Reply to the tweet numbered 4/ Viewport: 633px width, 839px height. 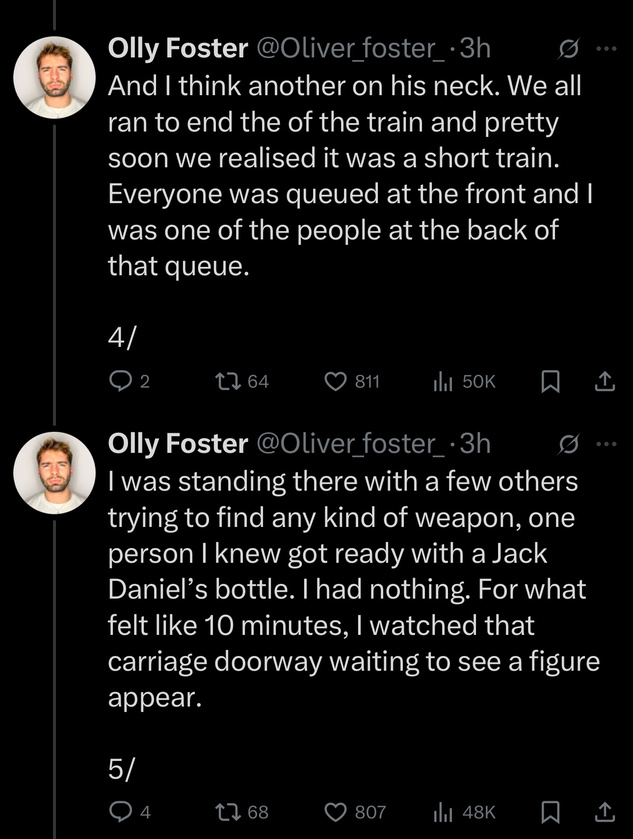tap(119, 380)
